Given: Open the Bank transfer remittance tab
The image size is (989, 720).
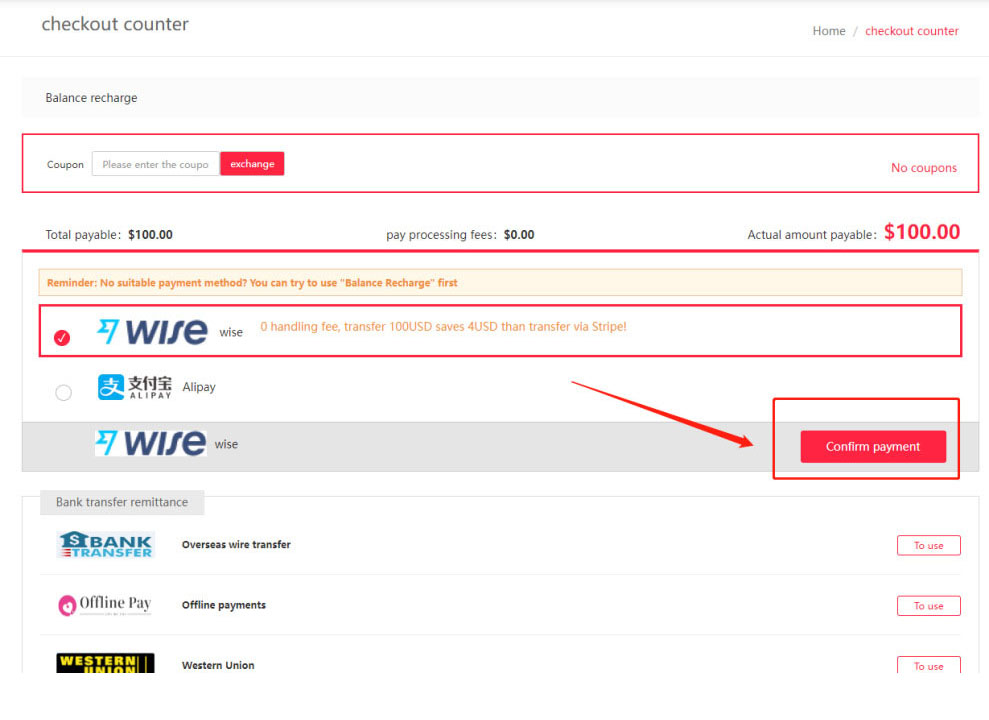Looking at the screenshot, I should (122, 502).
